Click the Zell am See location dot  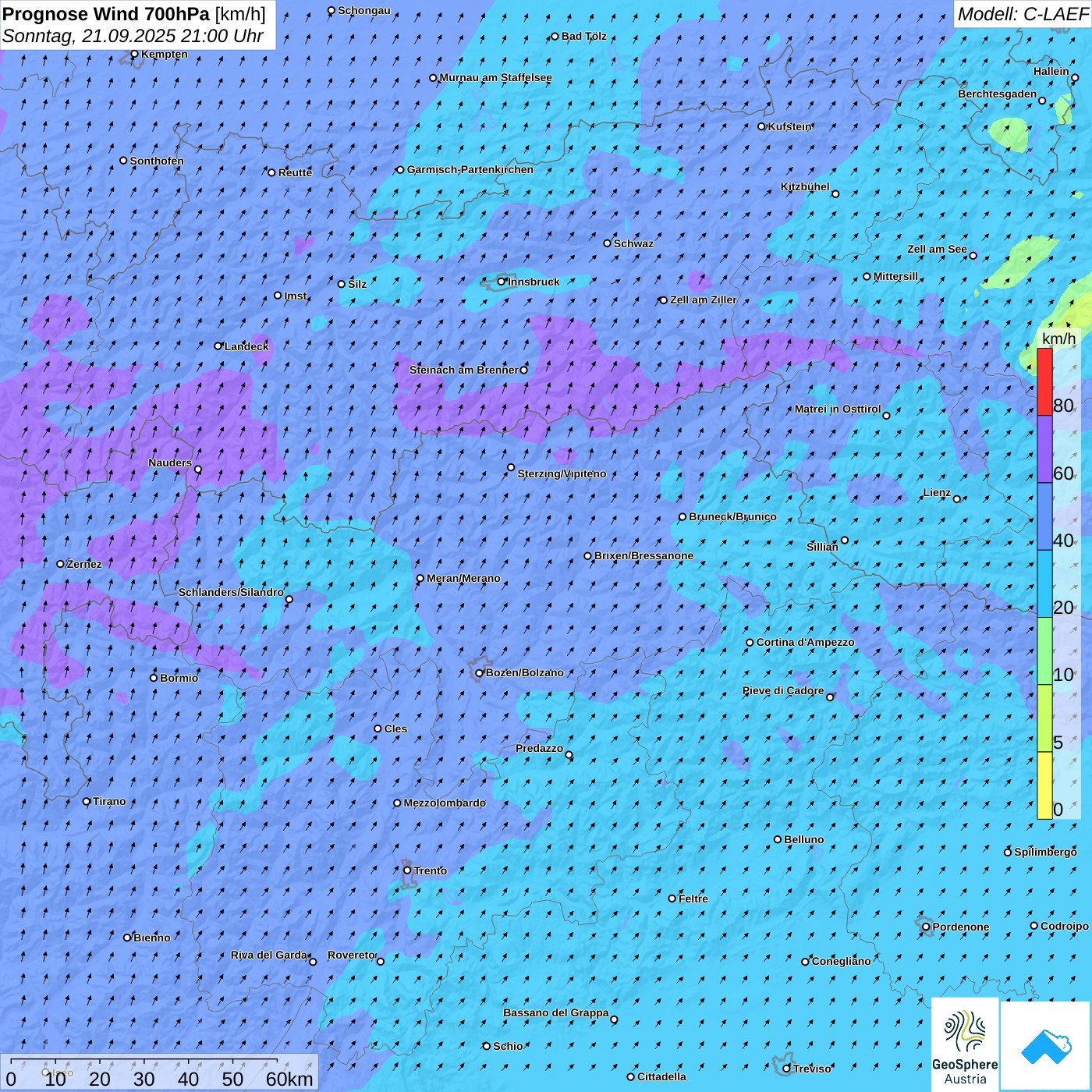973,256
